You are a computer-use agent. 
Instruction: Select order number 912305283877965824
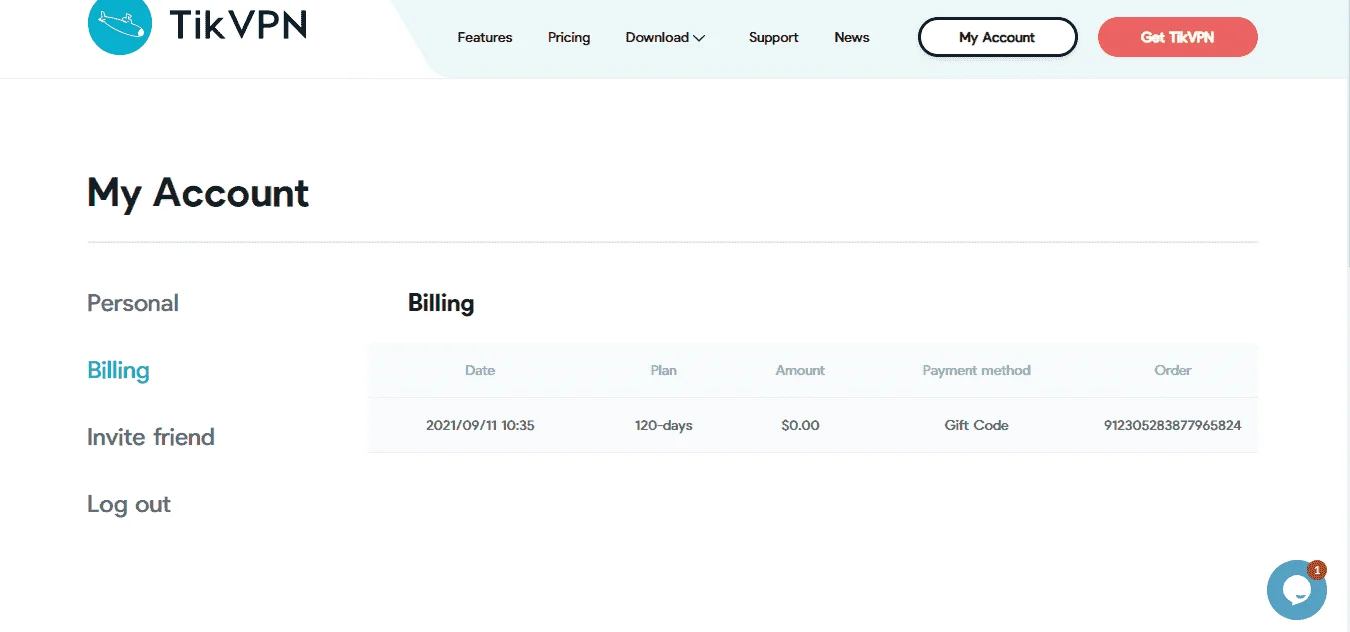click(x=1173, y=425)
